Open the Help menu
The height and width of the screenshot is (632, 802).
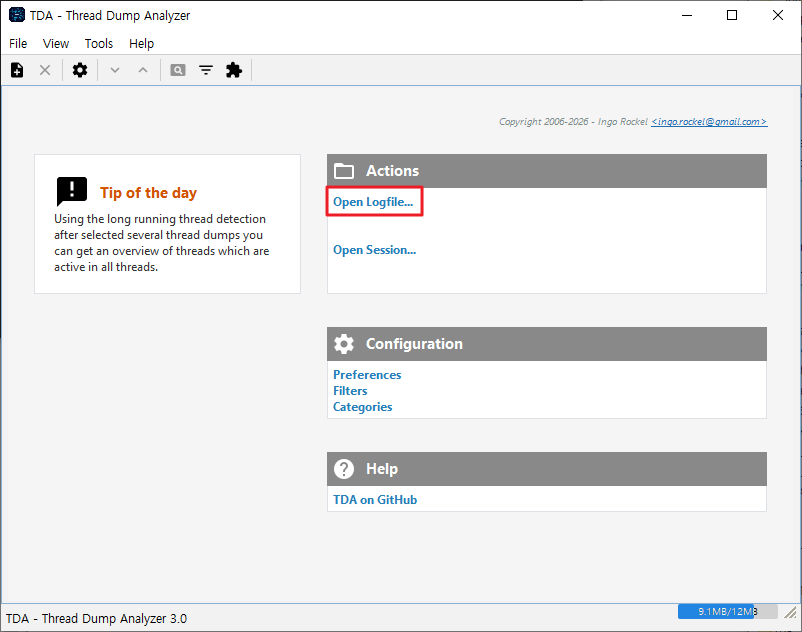tap(142, 43)
